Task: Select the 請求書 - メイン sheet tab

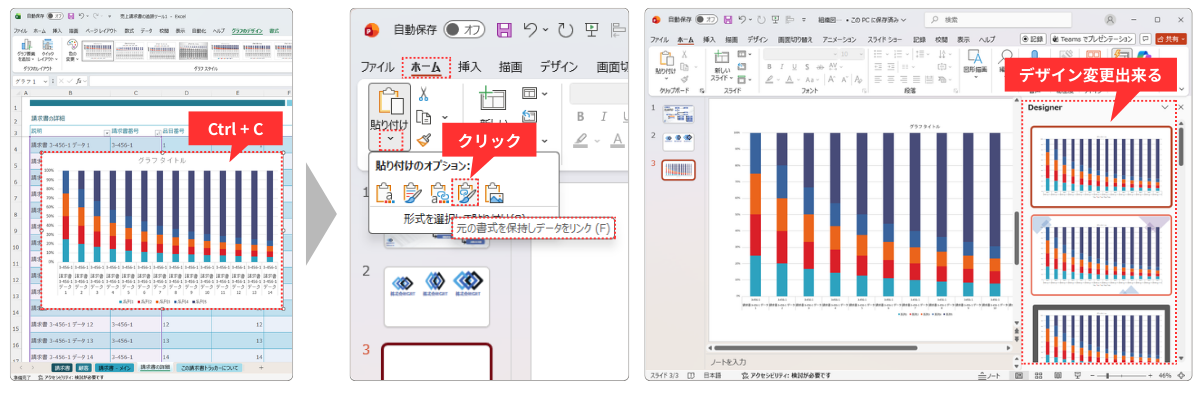Action: (x=114, y=368)
